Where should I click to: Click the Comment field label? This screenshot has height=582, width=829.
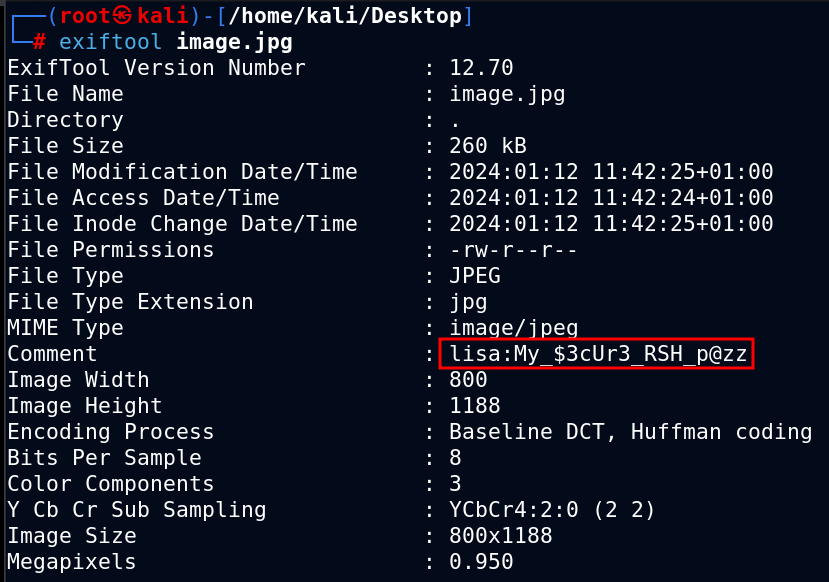tap(52, 354)
